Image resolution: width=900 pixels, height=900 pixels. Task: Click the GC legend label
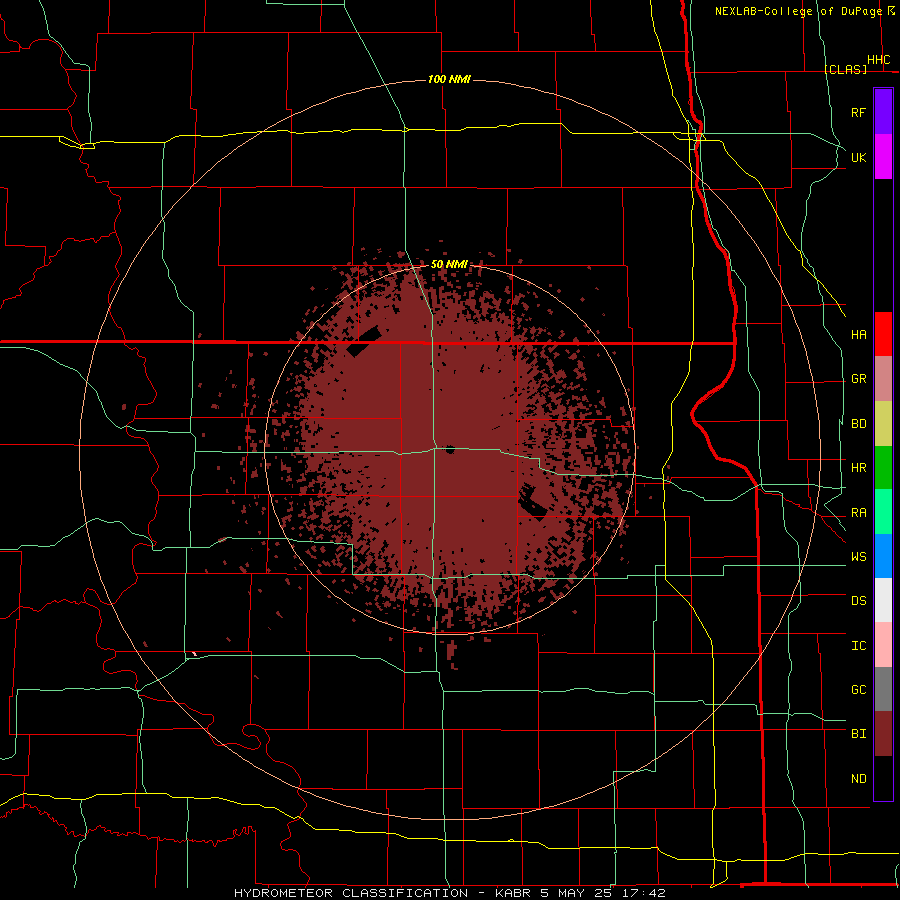click(859, 690)
